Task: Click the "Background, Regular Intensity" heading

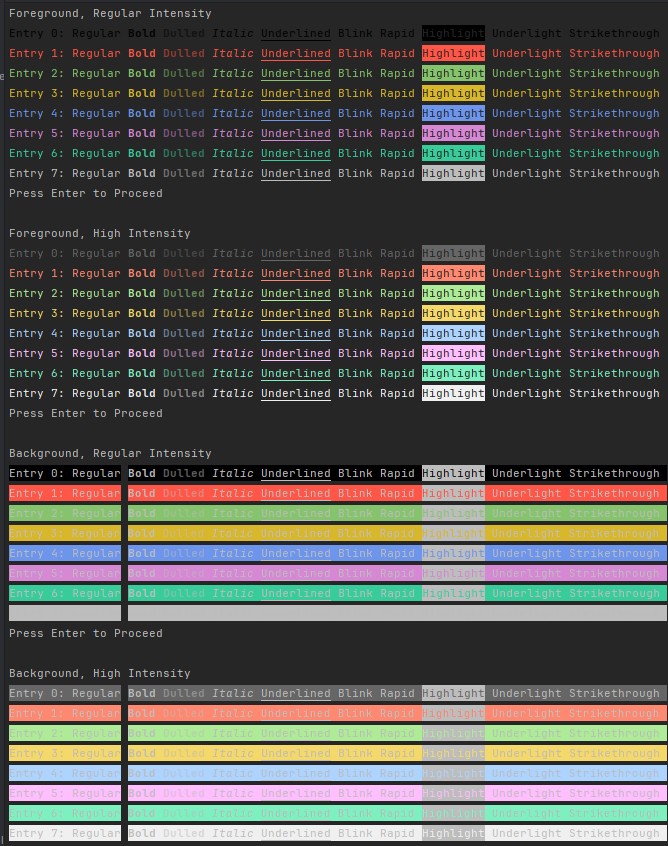Action: (110, 454)
